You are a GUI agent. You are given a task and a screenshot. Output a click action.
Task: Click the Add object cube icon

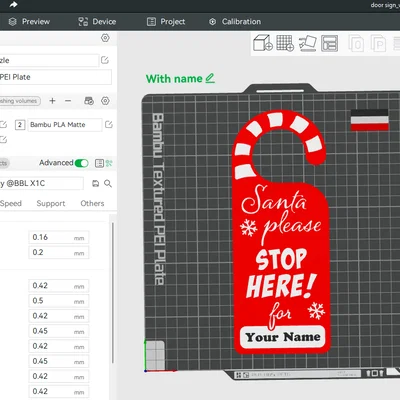pos(263,43)
